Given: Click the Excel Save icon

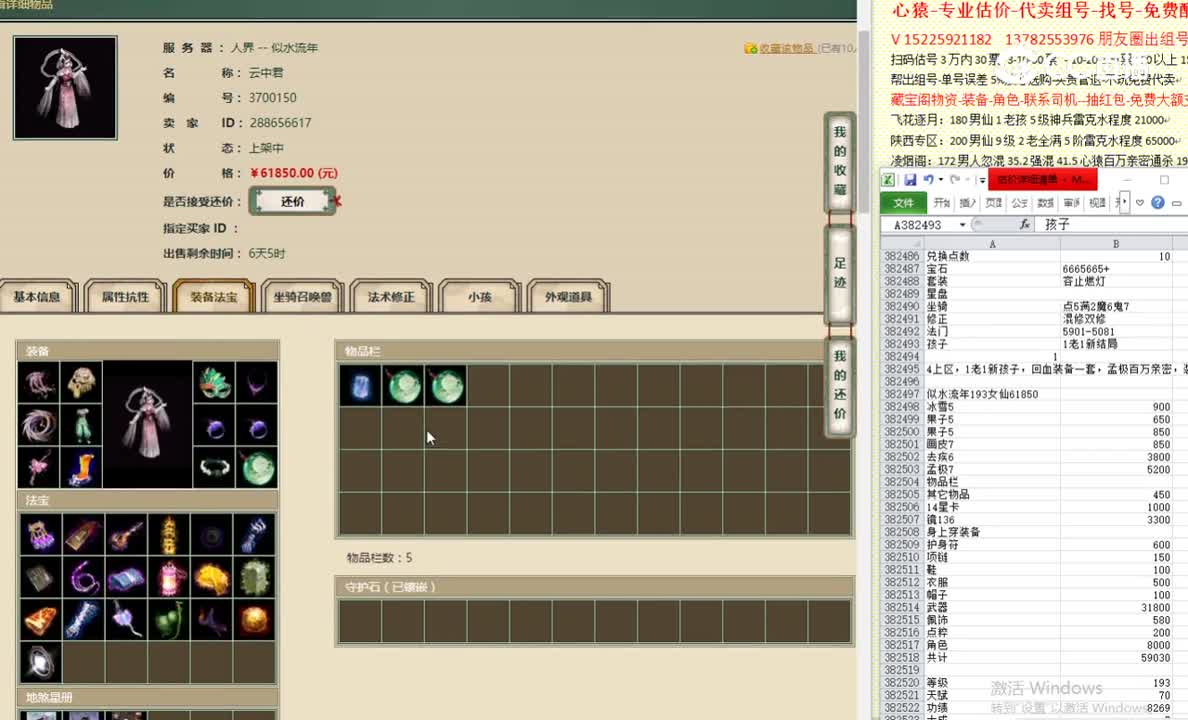Looking at the screenshot, I should tap(910, 180).
